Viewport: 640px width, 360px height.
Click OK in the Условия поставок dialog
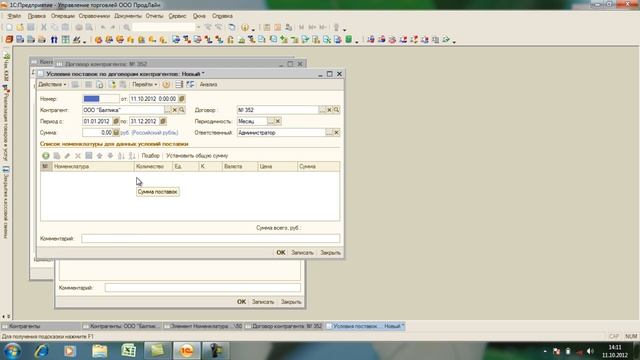[281, 253]
